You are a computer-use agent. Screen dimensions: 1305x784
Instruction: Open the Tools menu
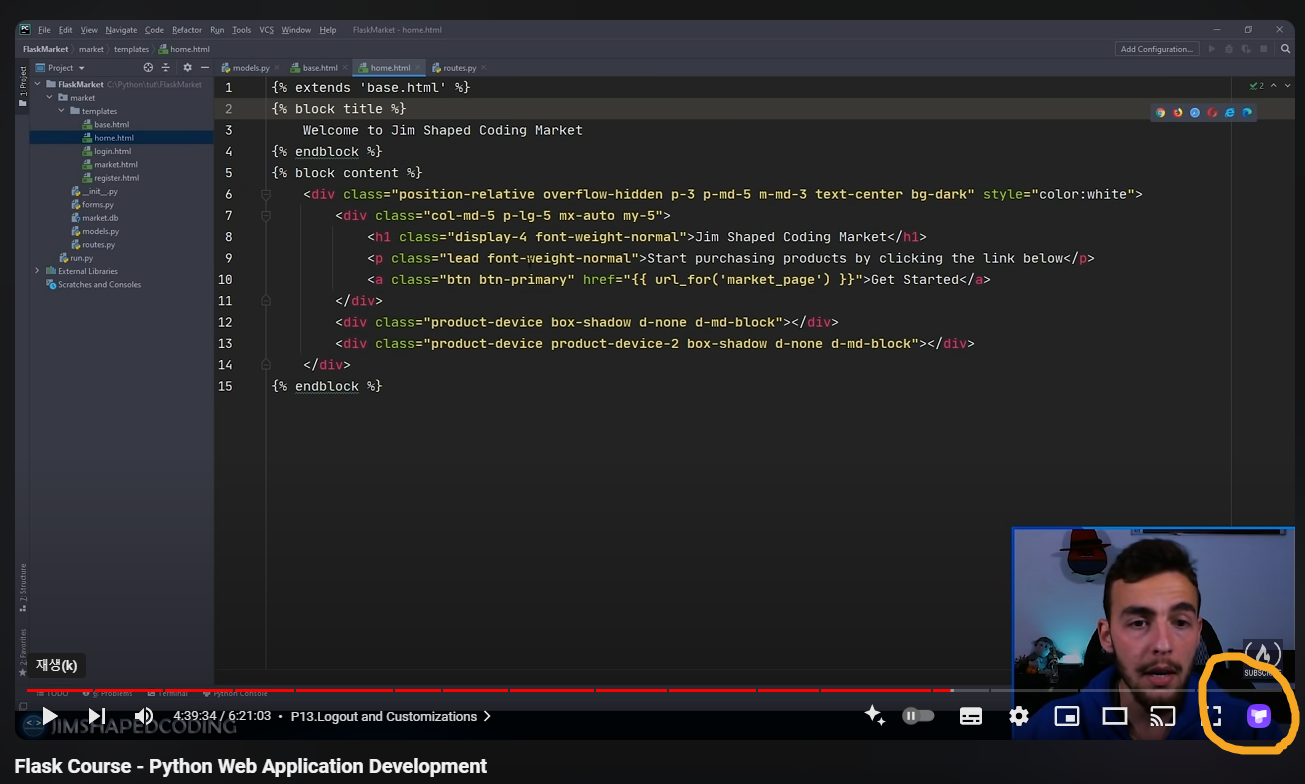point(242,30)
